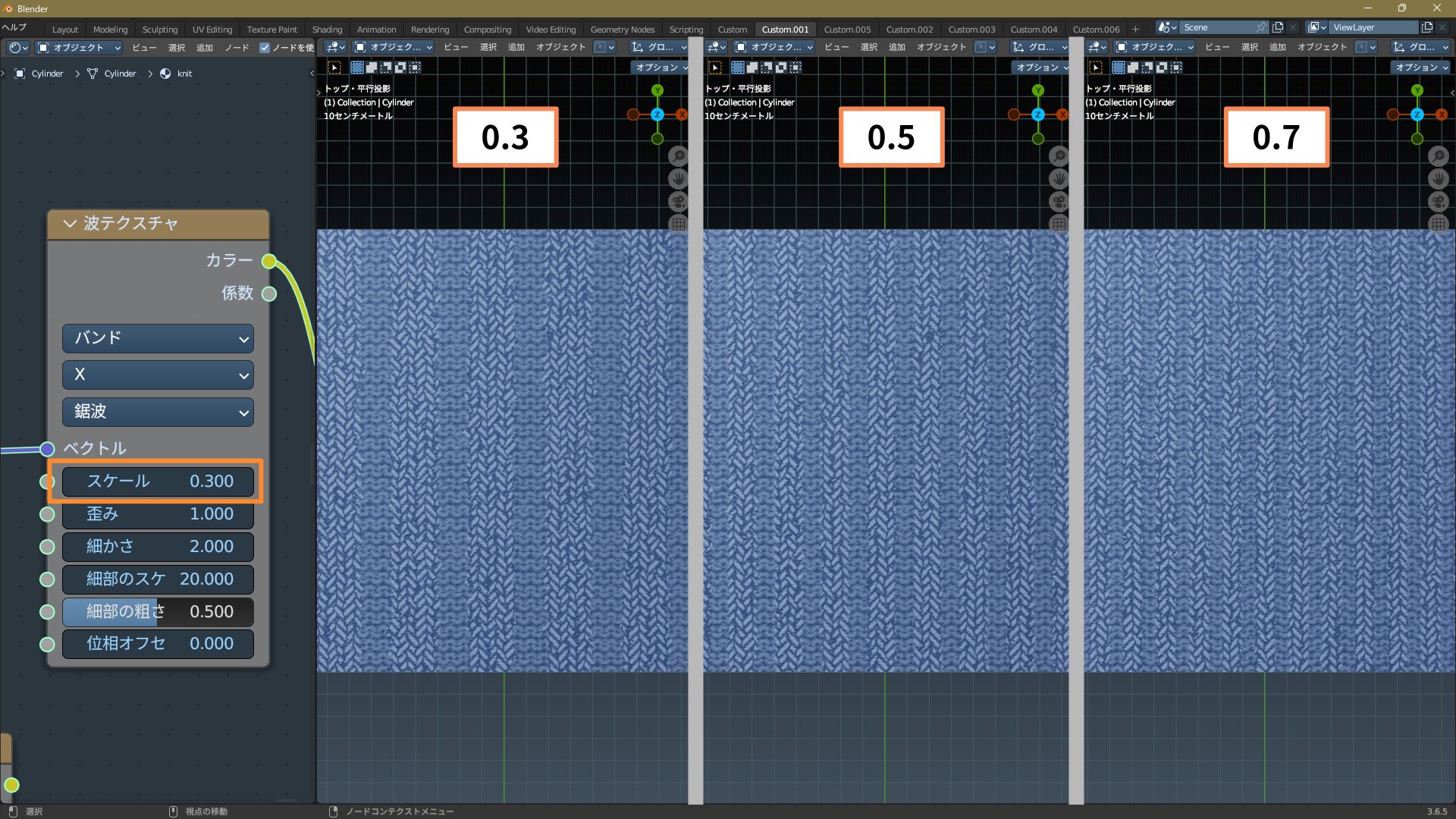Screen dimensions: 1456x819
Task: Click zoom magnifier icon in left viewport
Action: coord(678,156)
